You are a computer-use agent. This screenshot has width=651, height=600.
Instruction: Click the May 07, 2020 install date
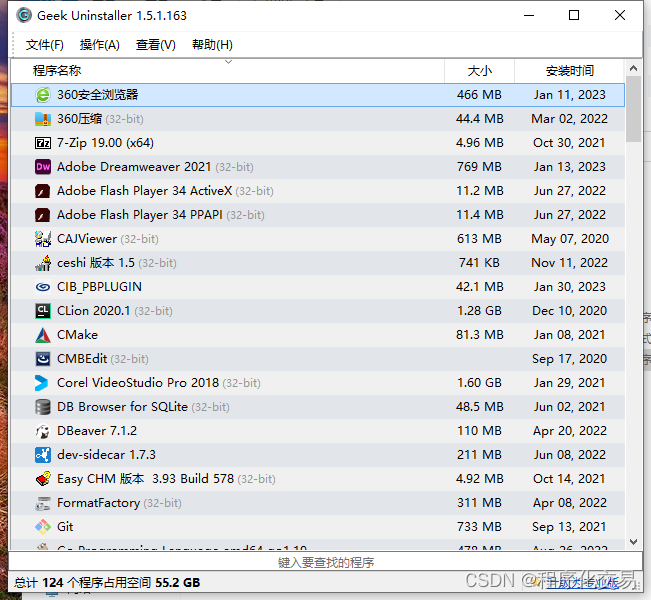570,239
